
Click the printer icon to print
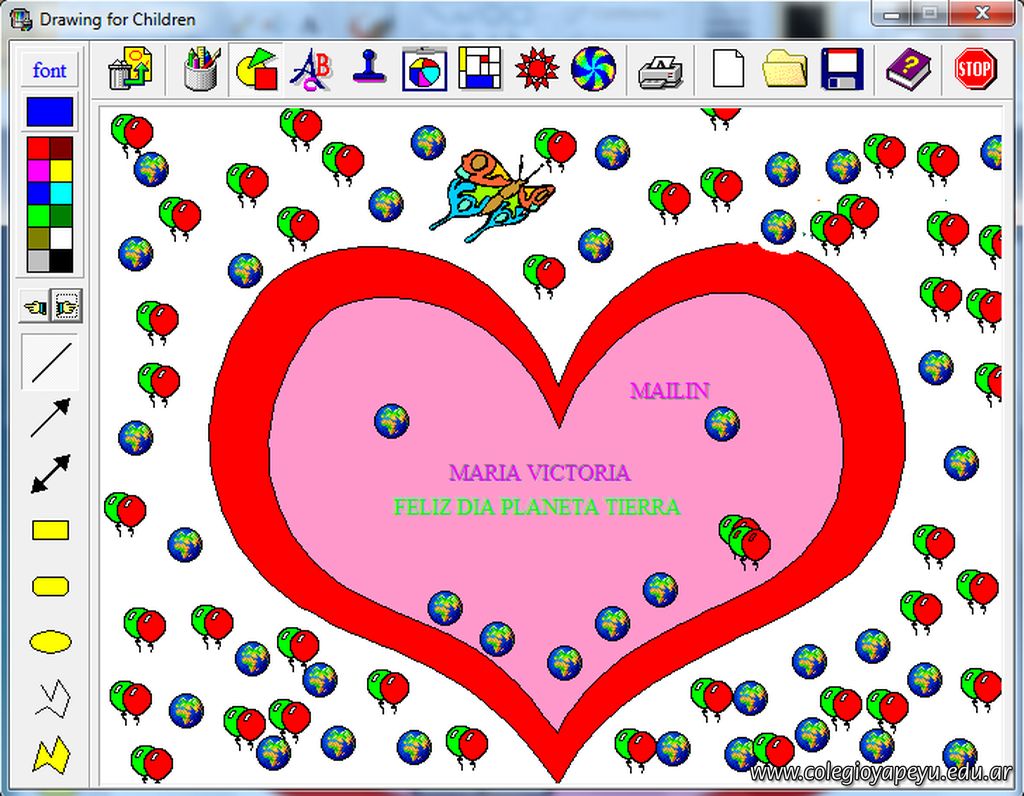661,70
